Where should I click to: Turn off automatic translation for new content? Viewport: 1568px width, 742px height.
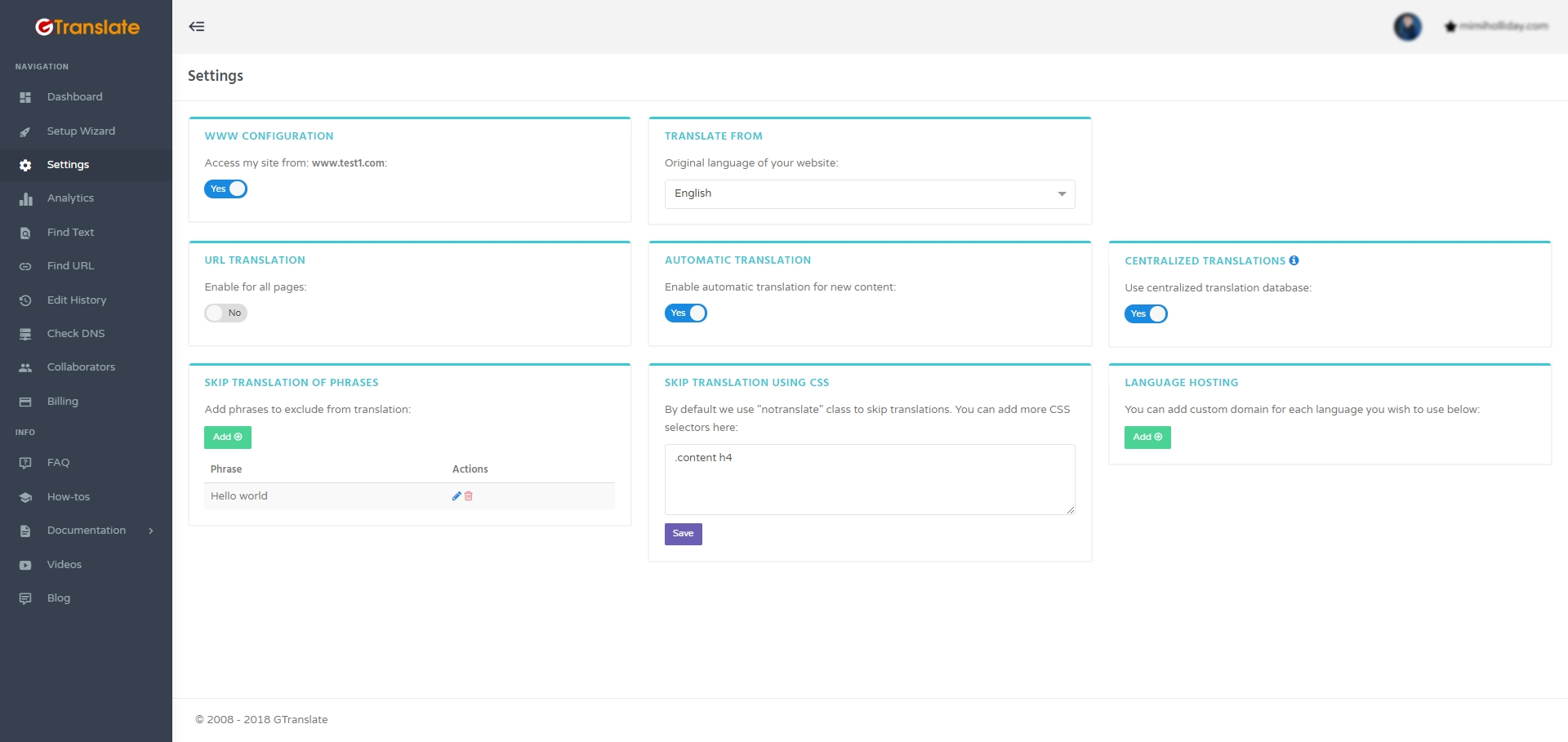[x=686, y=313]
